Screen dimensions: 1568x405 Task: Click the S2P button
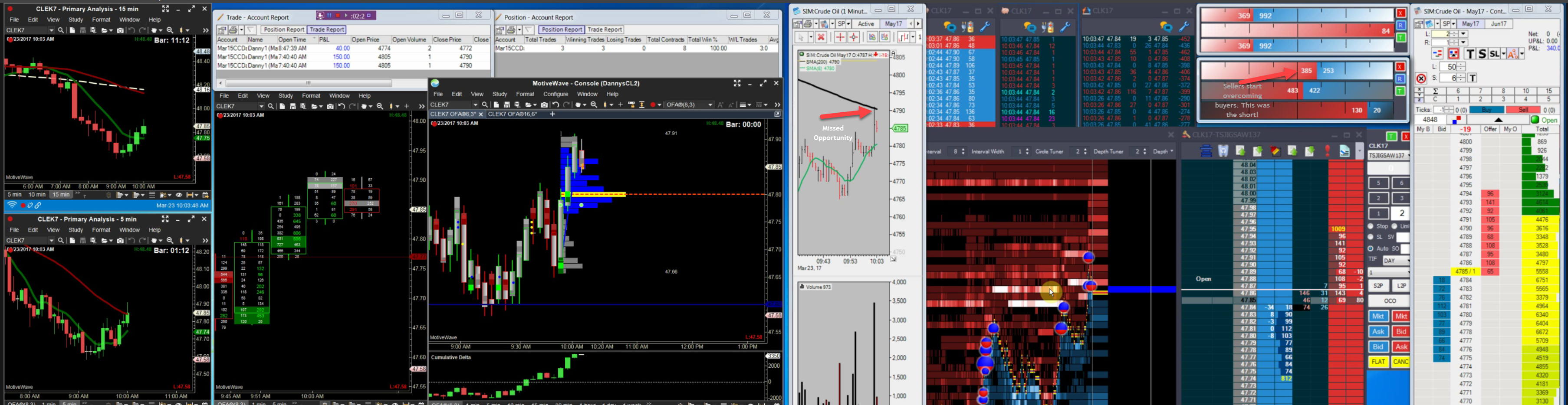tap(1378, 286)
